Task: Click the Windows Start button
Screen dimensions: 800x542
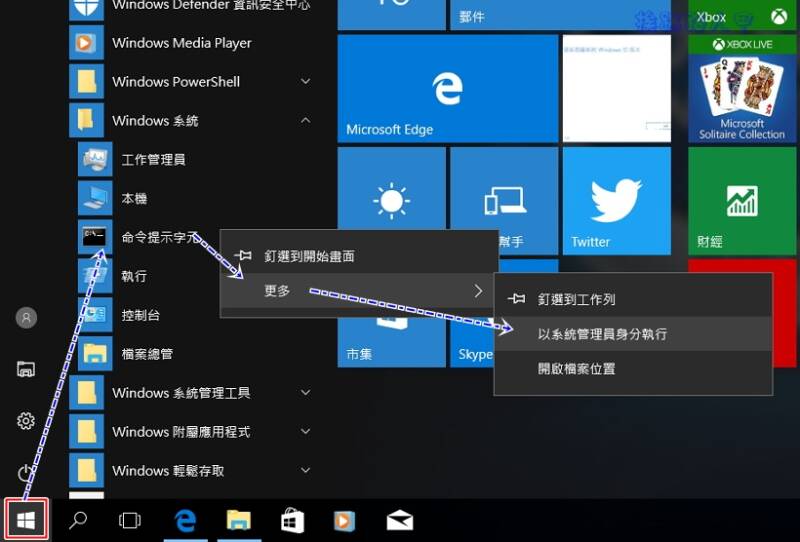Action: [26, 520]
